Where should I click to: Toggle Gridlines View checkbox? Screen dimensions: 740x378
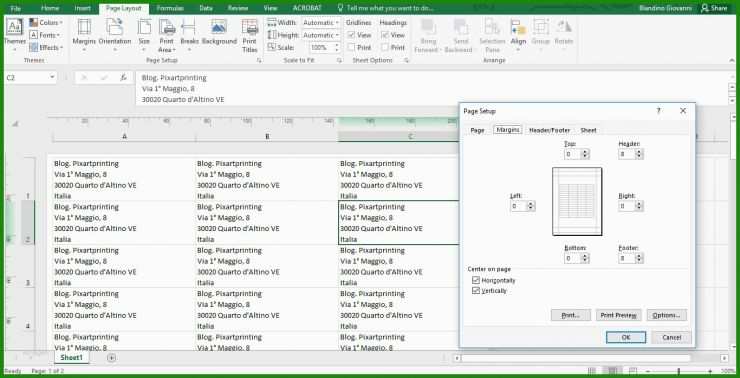(x=351, y=35)
